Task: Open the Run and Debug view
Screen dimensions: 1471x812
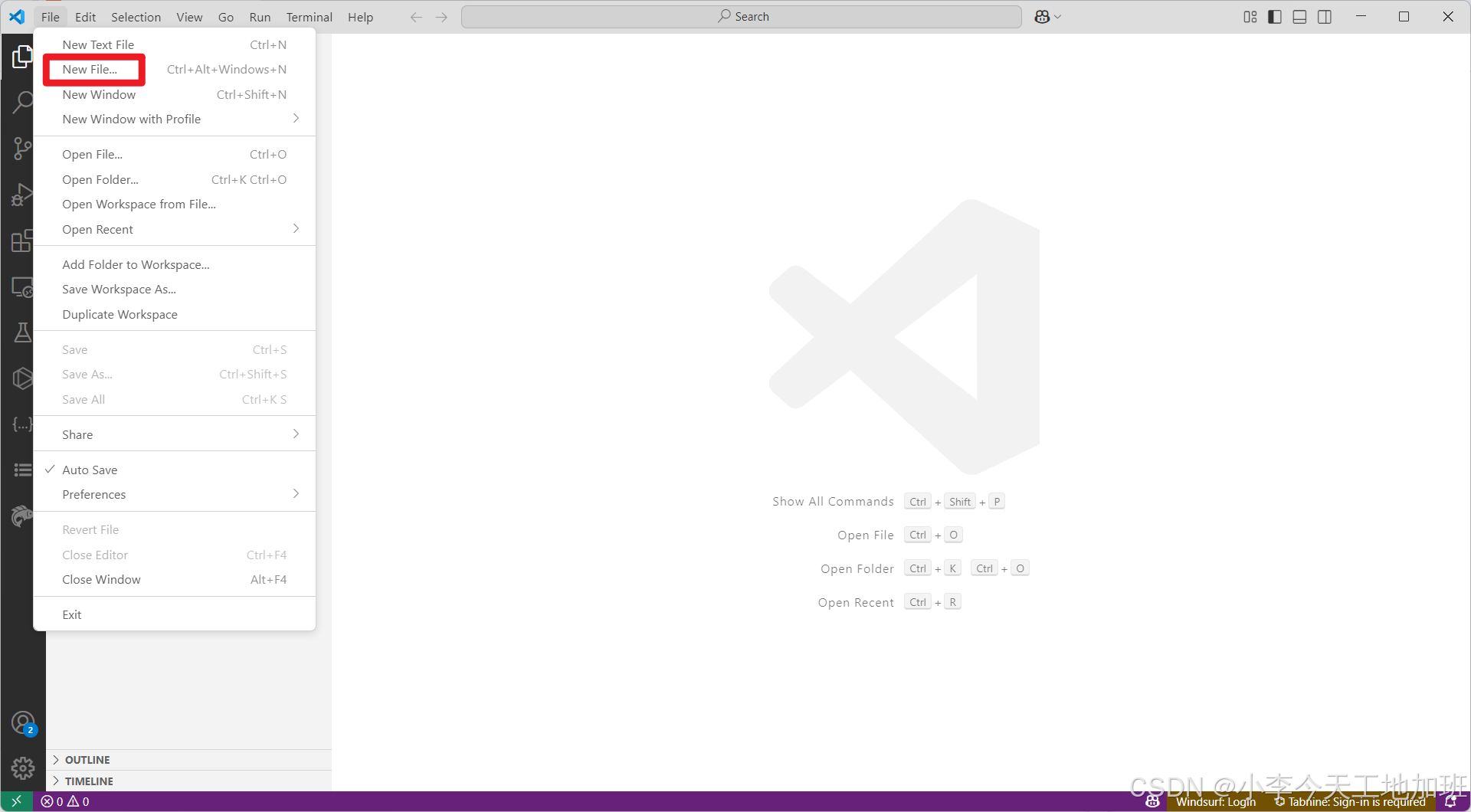Action: [x=22, y=195]
